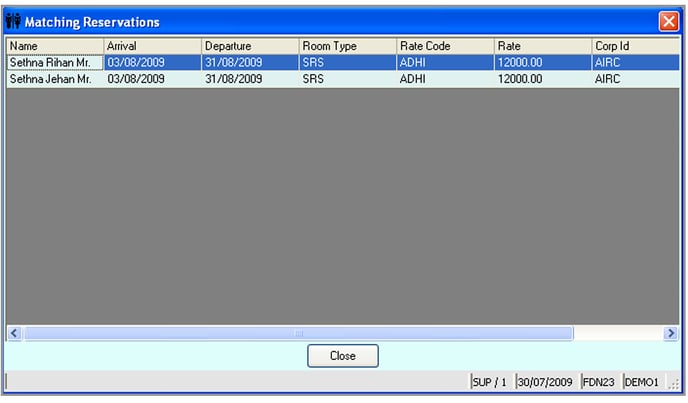Click the Departure column header
Screen dimensions: 688x403
(249, 46)
